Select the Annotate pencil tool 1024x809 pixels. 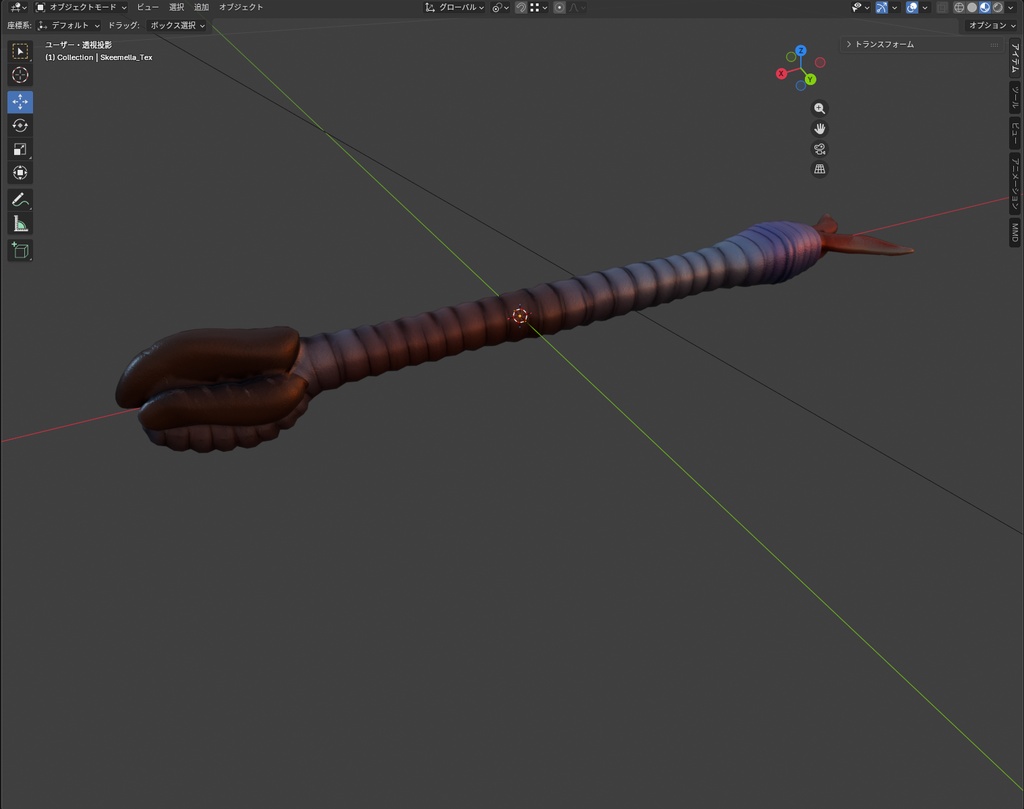click(20, 200)
